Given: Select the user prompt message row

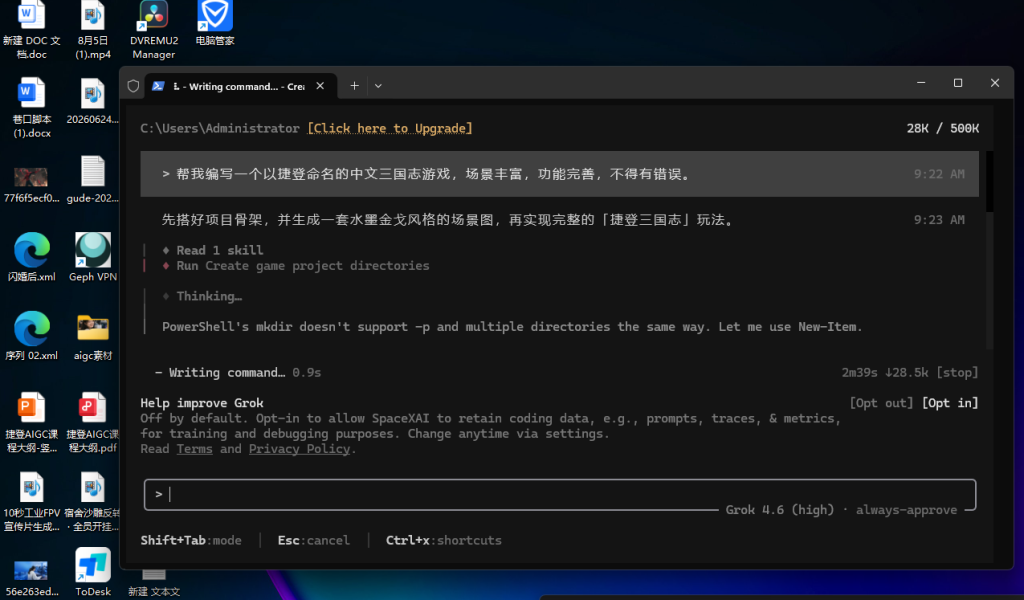Looking at the screenshot, I should tap(559, 174).
